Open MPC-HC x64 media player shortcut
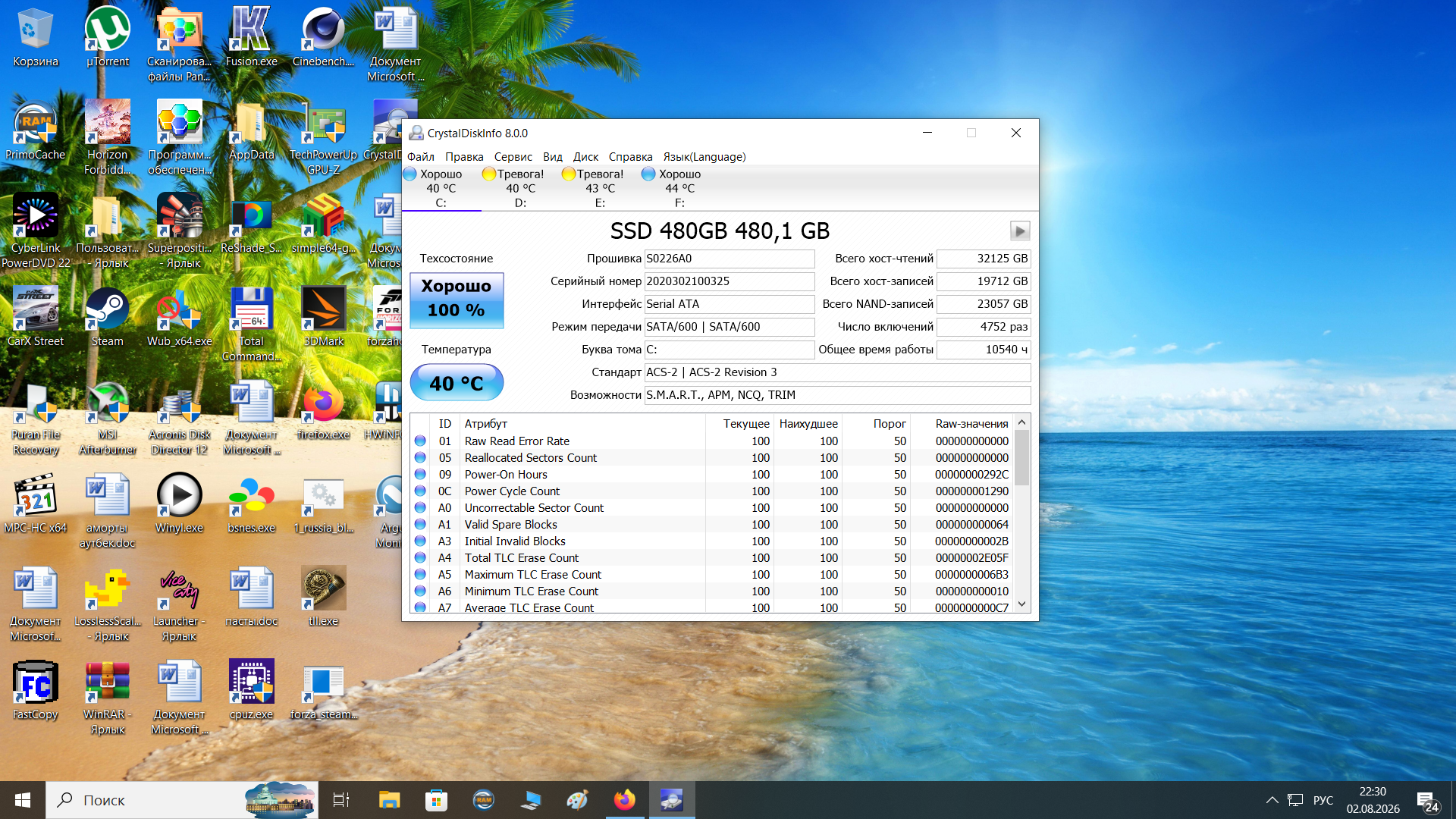 [35, 504]
